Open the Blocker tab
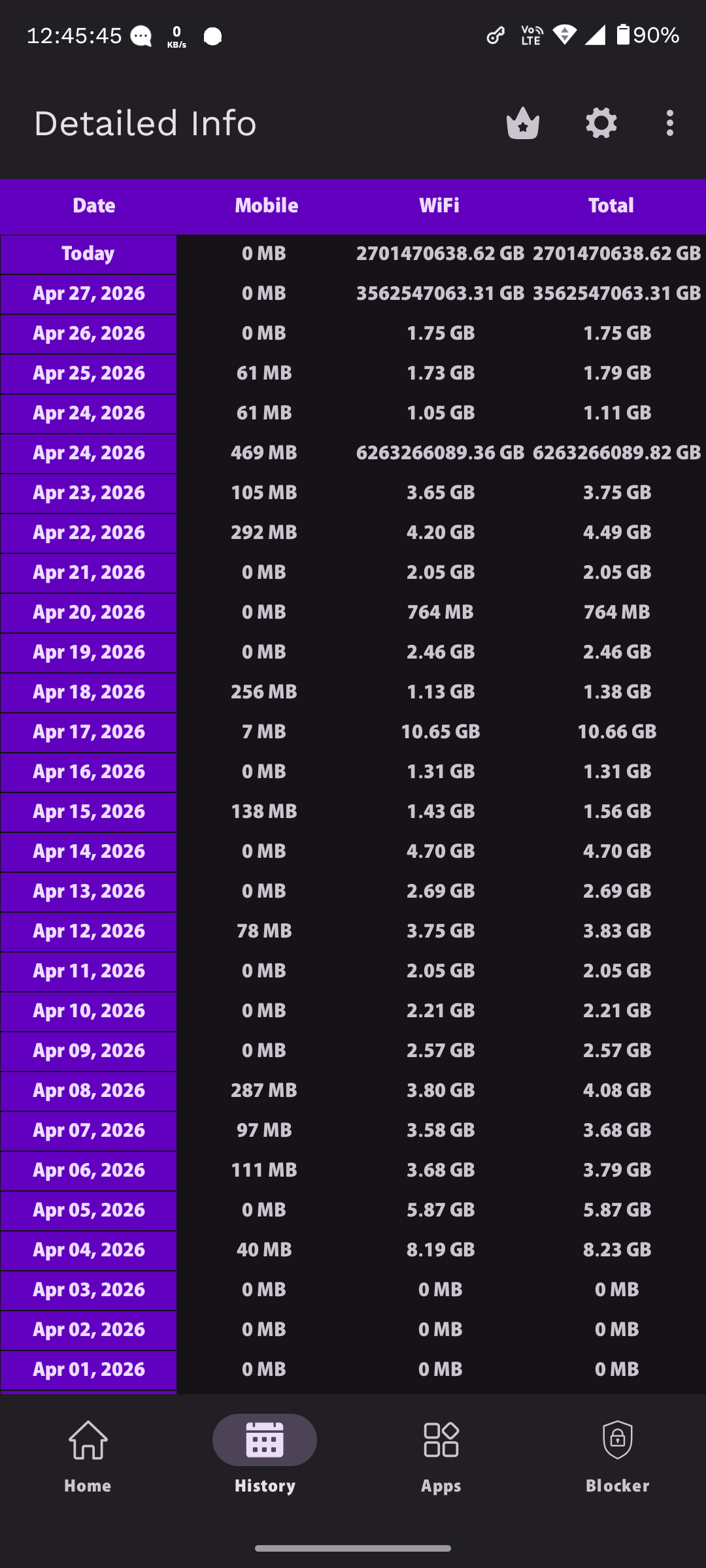 (618, 1457)
